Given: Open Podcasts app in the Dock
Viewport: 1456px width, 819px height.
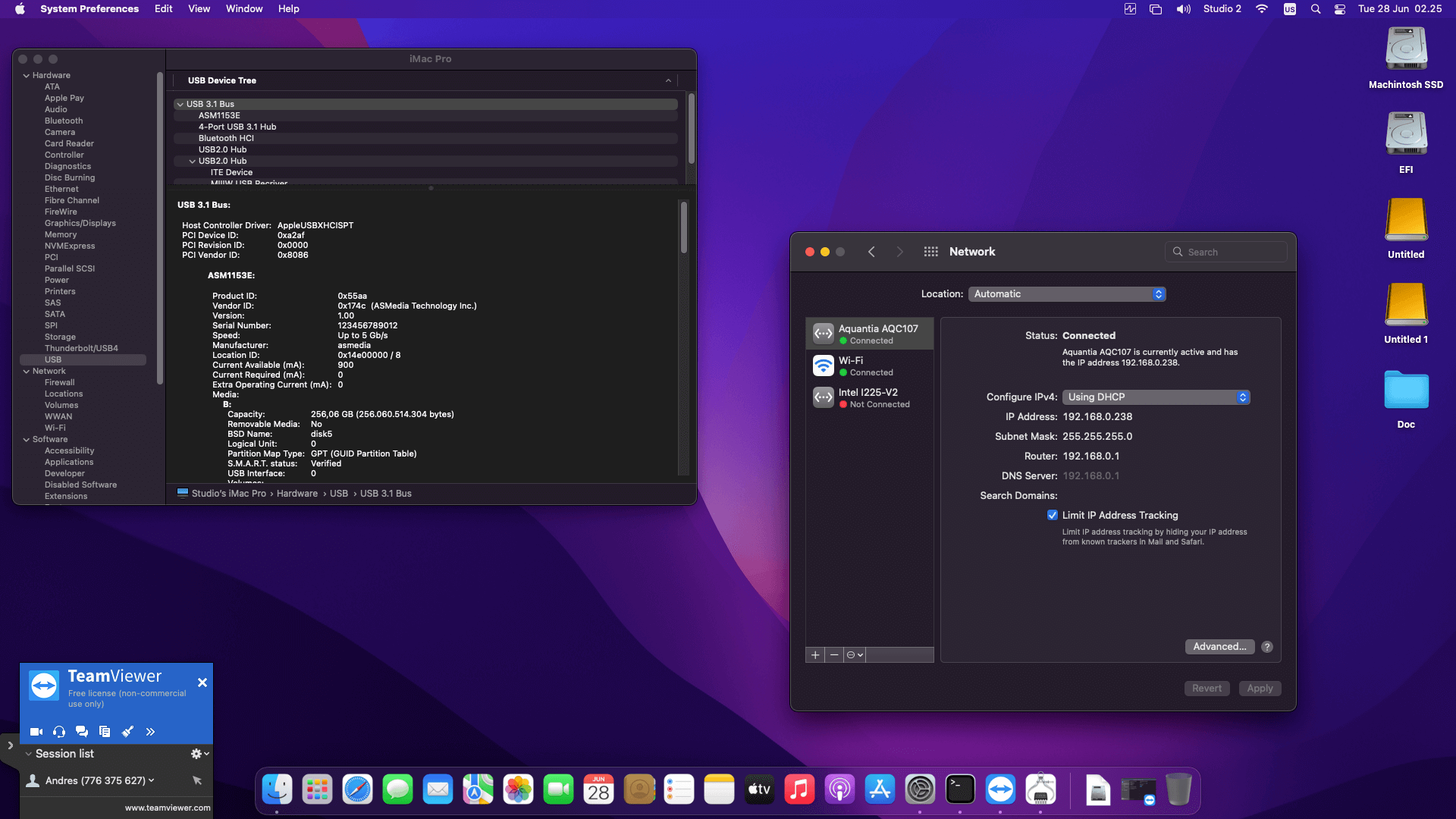Looking at the screenshot, I should click(x=839, y=790).
